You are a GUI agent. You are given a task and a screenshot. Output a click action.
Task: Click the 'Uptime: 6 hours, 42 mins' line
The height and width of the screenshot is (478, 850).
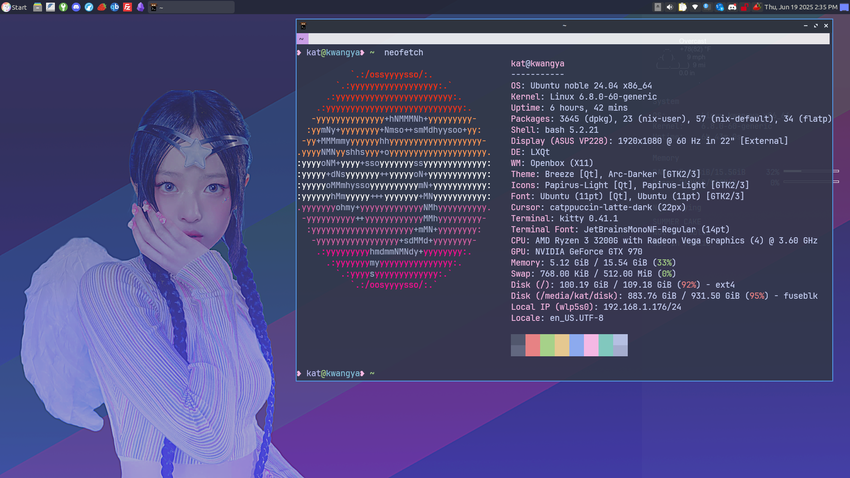coord(569,108)
